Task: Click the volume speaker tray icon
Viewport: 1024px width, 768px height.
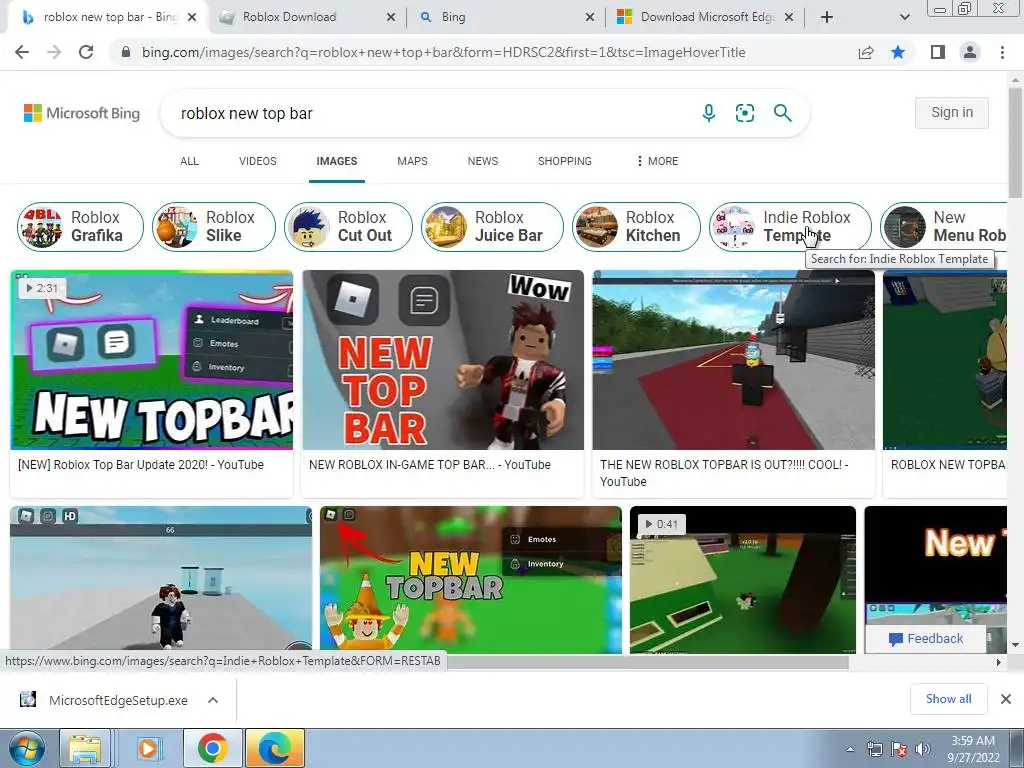Action: click(923, 749)
